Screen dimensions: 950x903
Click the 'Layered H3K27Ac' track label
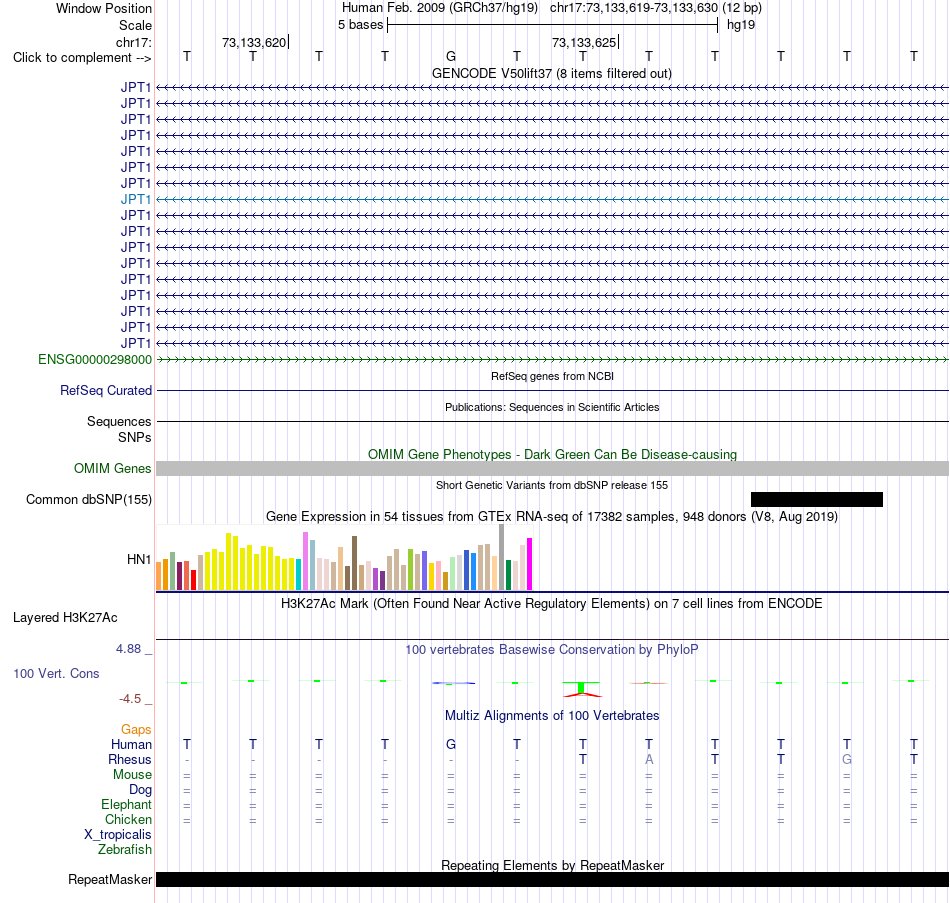(65, 618)
